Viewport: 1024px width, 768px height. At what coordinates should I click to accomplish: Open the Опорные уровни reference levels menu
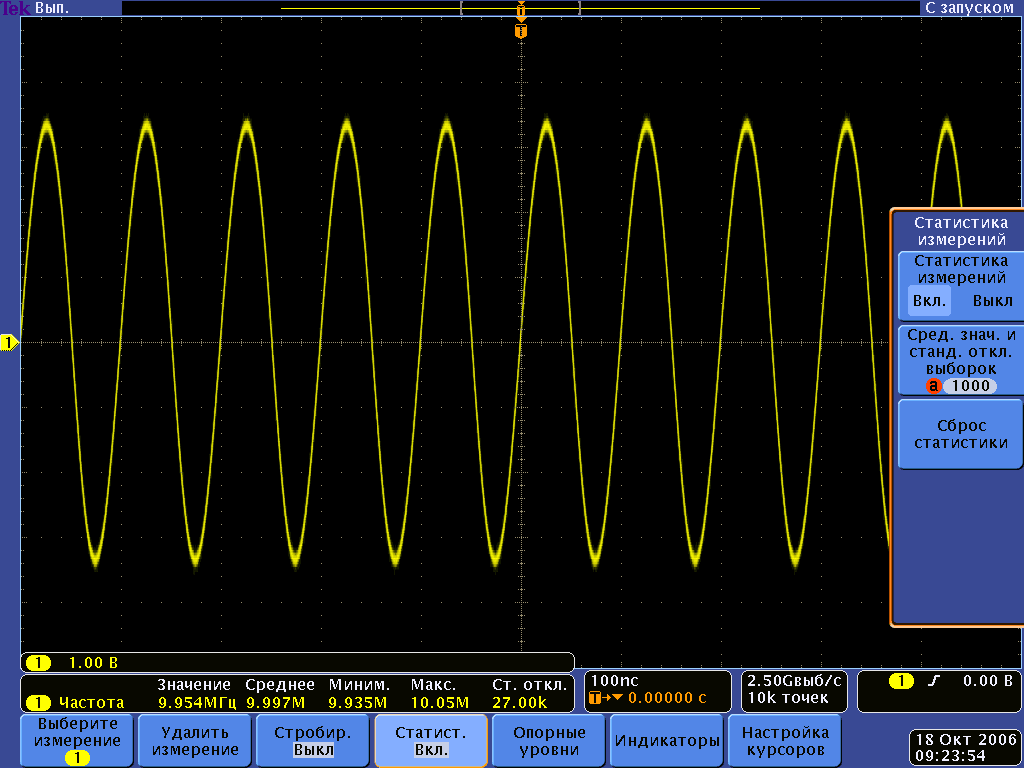(548, 741)
